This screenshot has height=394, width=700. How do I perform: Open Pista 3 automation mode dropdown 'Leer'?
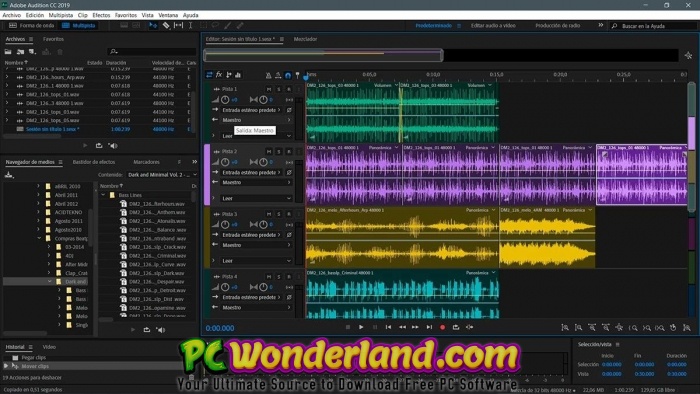click(x=256, y=261)
